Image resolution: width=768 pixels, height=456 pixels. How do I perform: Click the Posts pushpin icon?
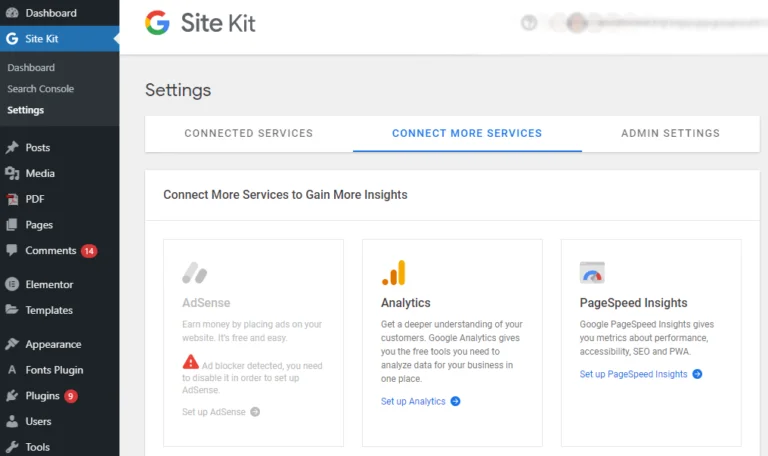pos(12,147)
